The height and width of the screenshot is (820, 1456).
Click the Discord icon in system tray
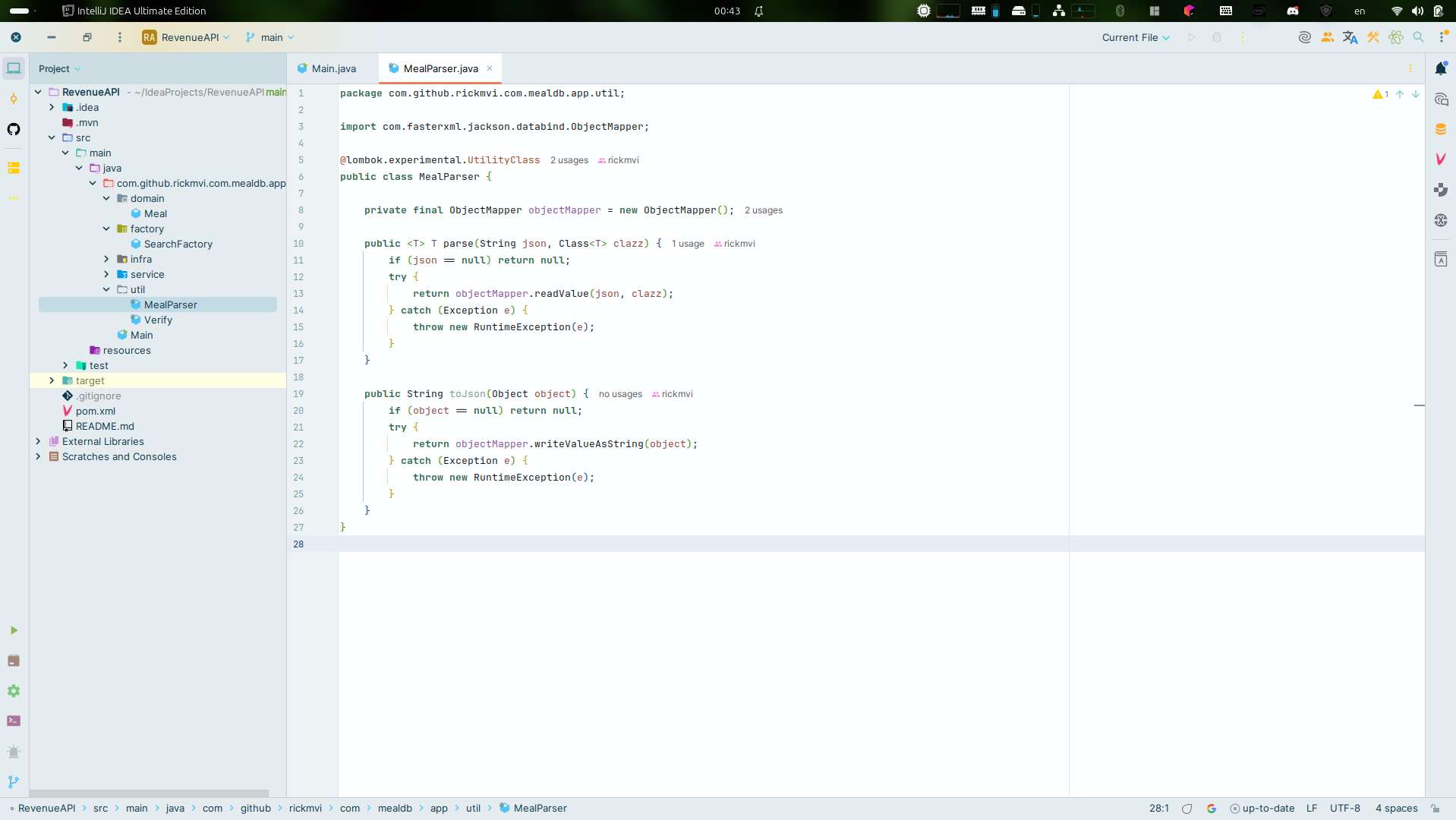click(1293, 11)
